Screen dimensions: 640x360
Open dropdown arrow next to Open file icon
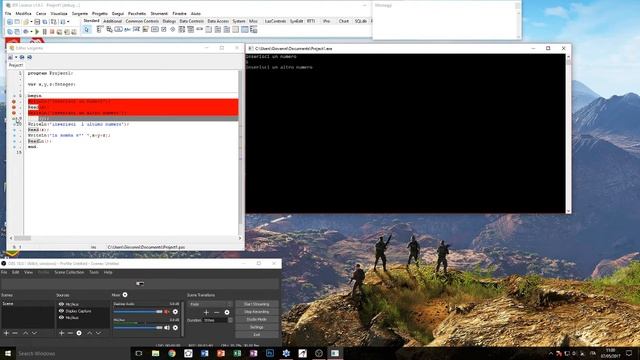(31, 22)
